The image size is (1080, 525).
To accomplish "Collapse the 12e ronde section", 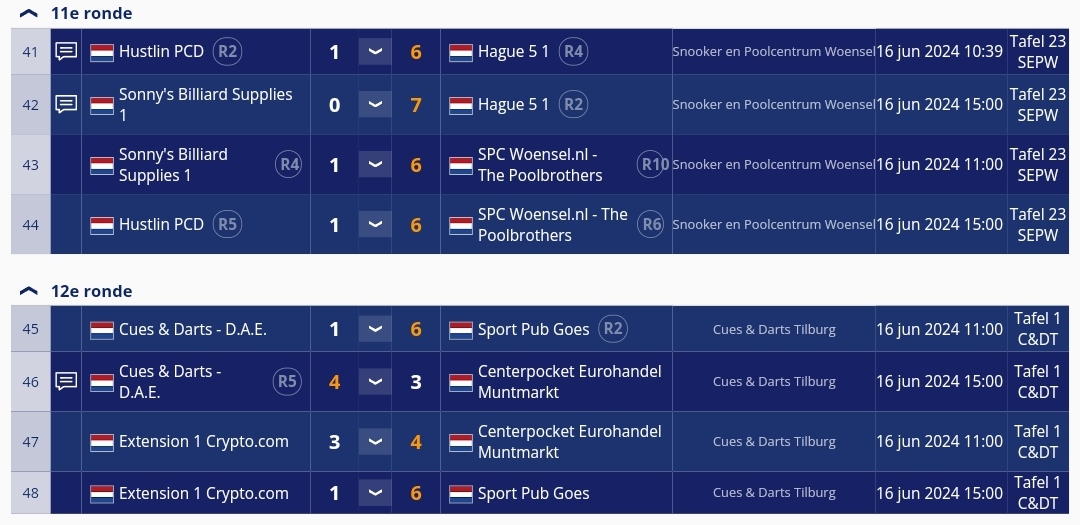I will 28,291.
